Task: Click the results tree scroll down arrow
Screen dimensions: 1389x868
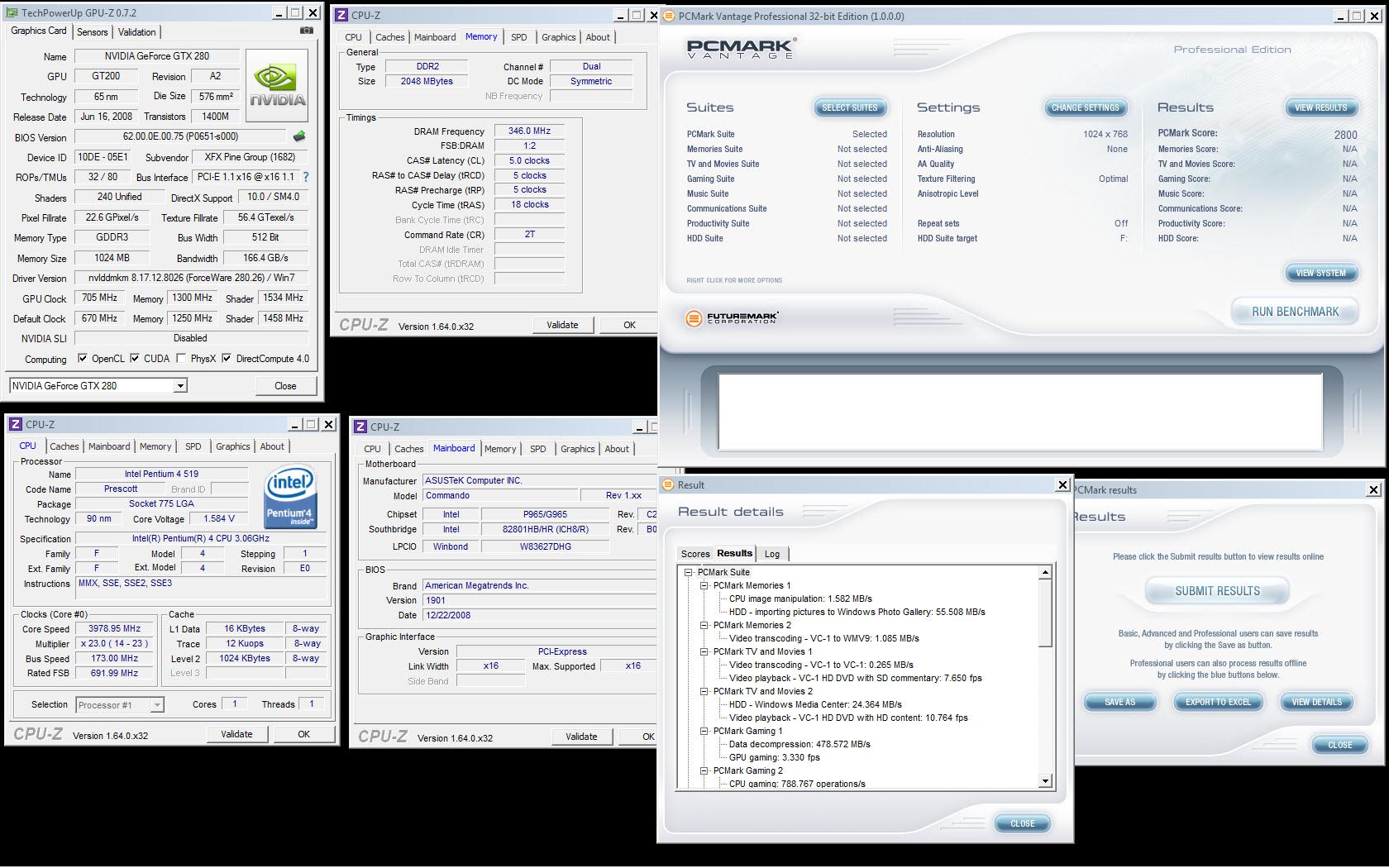Action: point(1045,781)
